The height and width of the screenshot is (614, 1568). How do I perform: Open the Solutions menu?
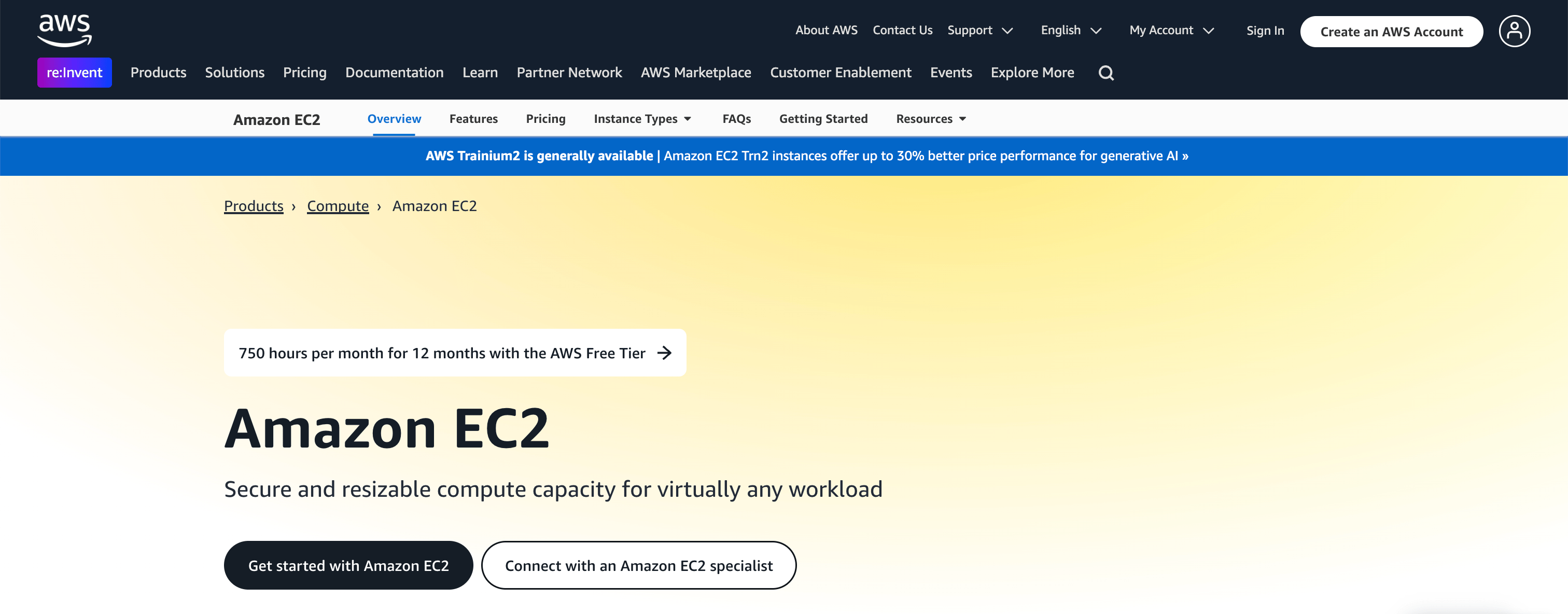point(234,73)
